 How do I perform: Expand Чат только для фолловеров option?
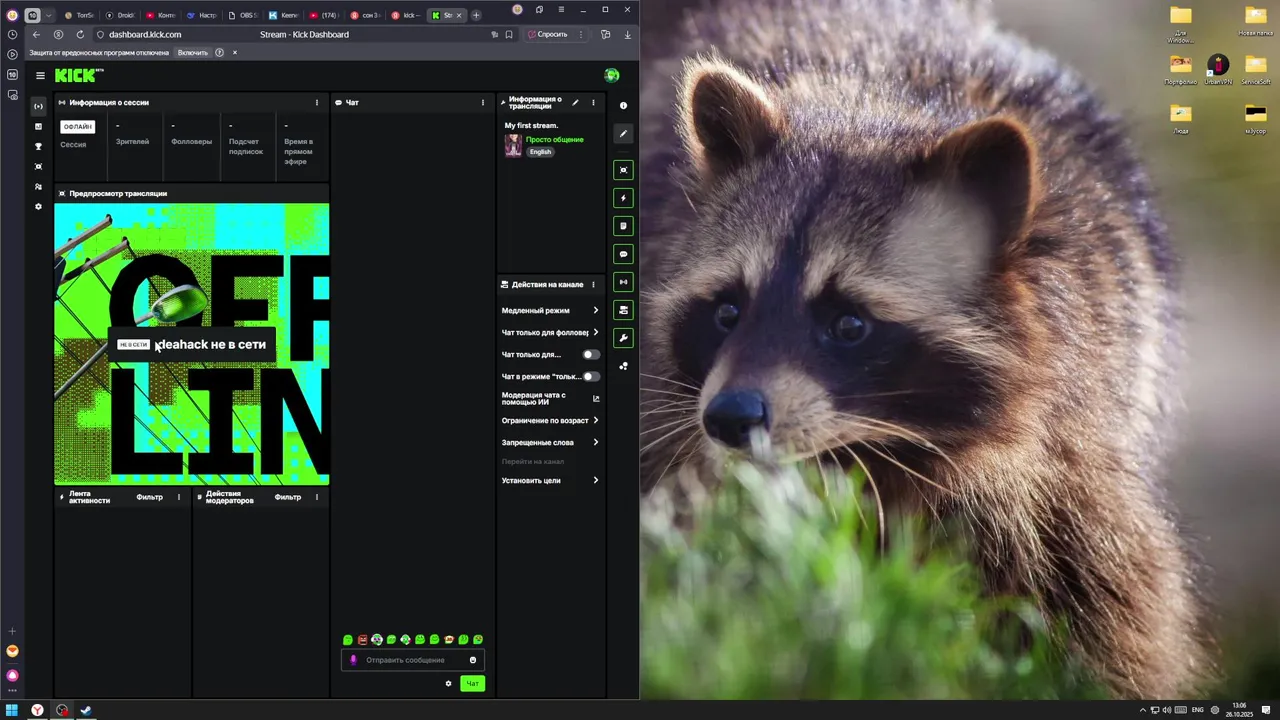coord(550,332)
